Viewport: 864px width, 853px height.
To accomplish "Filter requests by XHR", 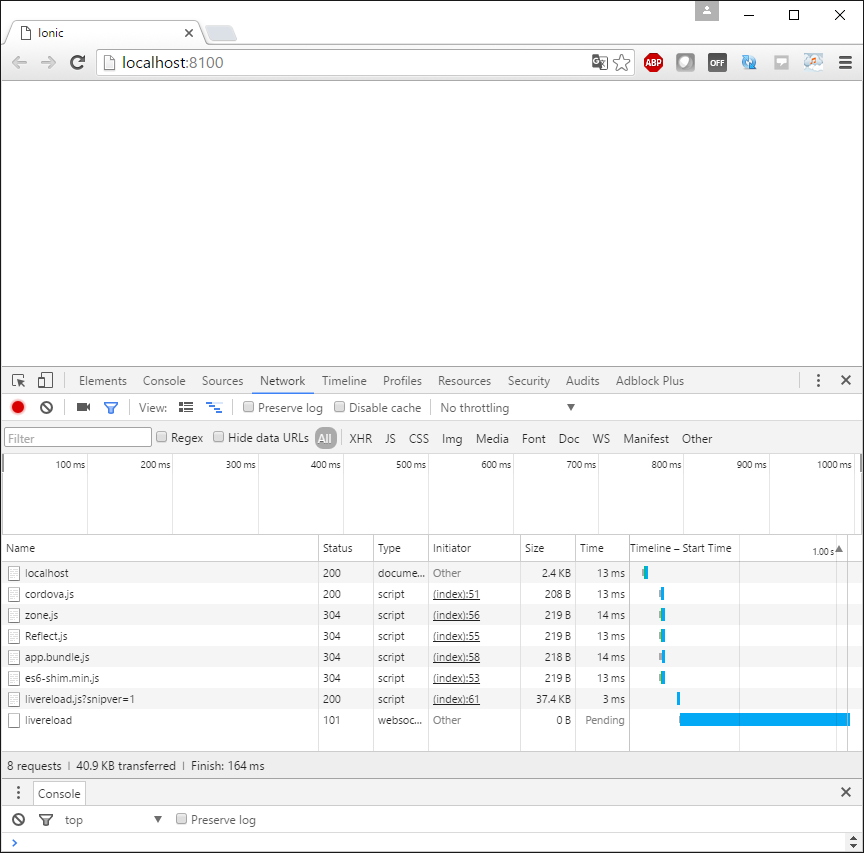I will click(360, 439).
